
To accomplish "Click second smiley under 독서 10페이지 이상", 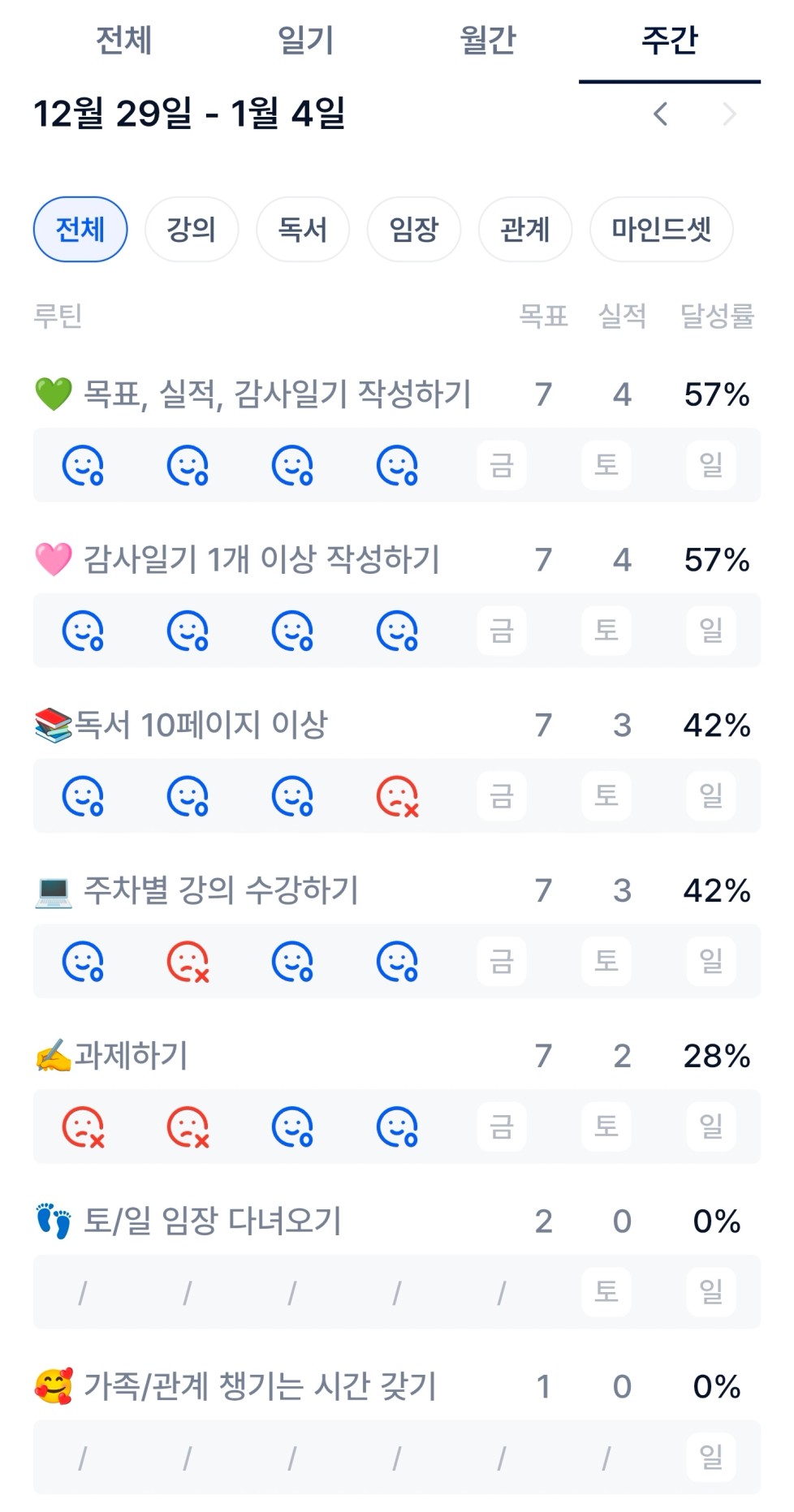I will (188, 796).
